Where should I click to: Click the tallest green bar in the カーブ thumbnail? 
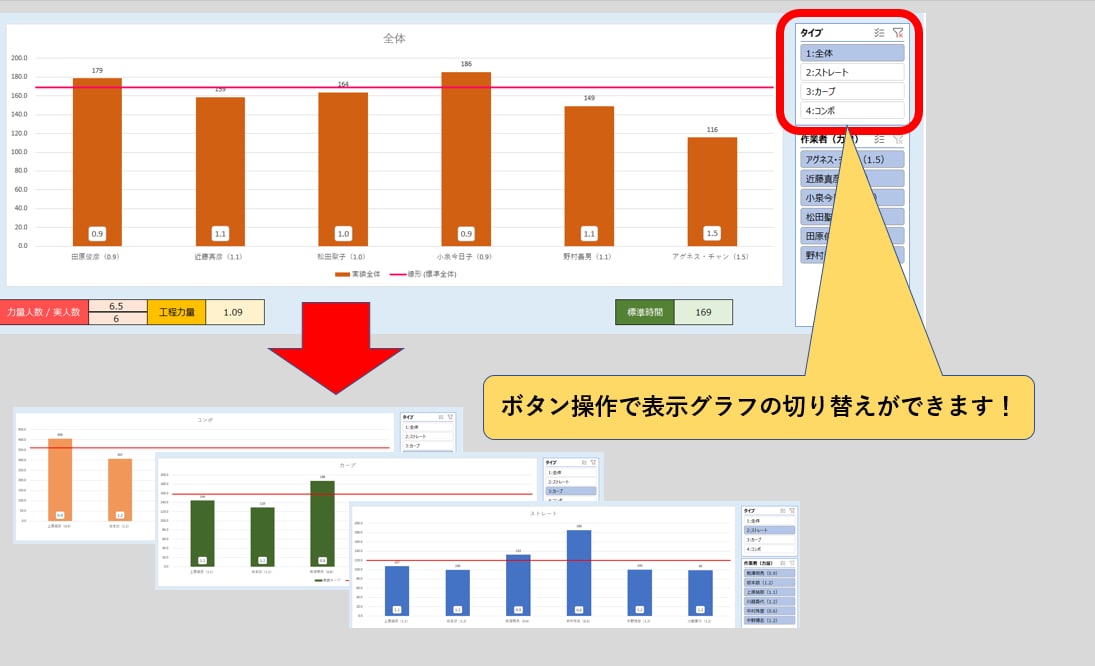tap(322, 523)
